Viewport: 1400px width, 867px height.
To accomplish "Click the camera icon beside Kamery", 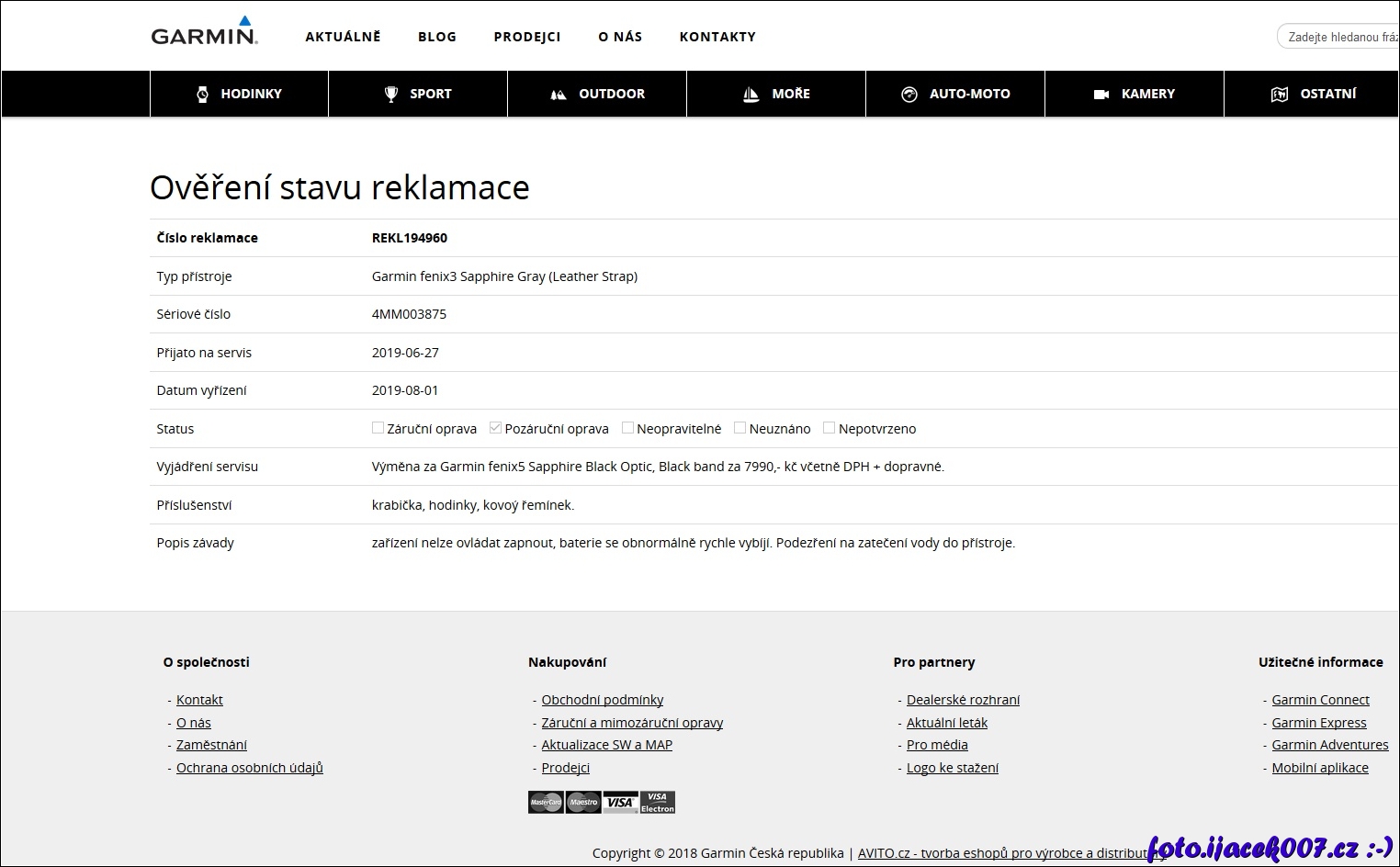I will (x=1101, y=95).
